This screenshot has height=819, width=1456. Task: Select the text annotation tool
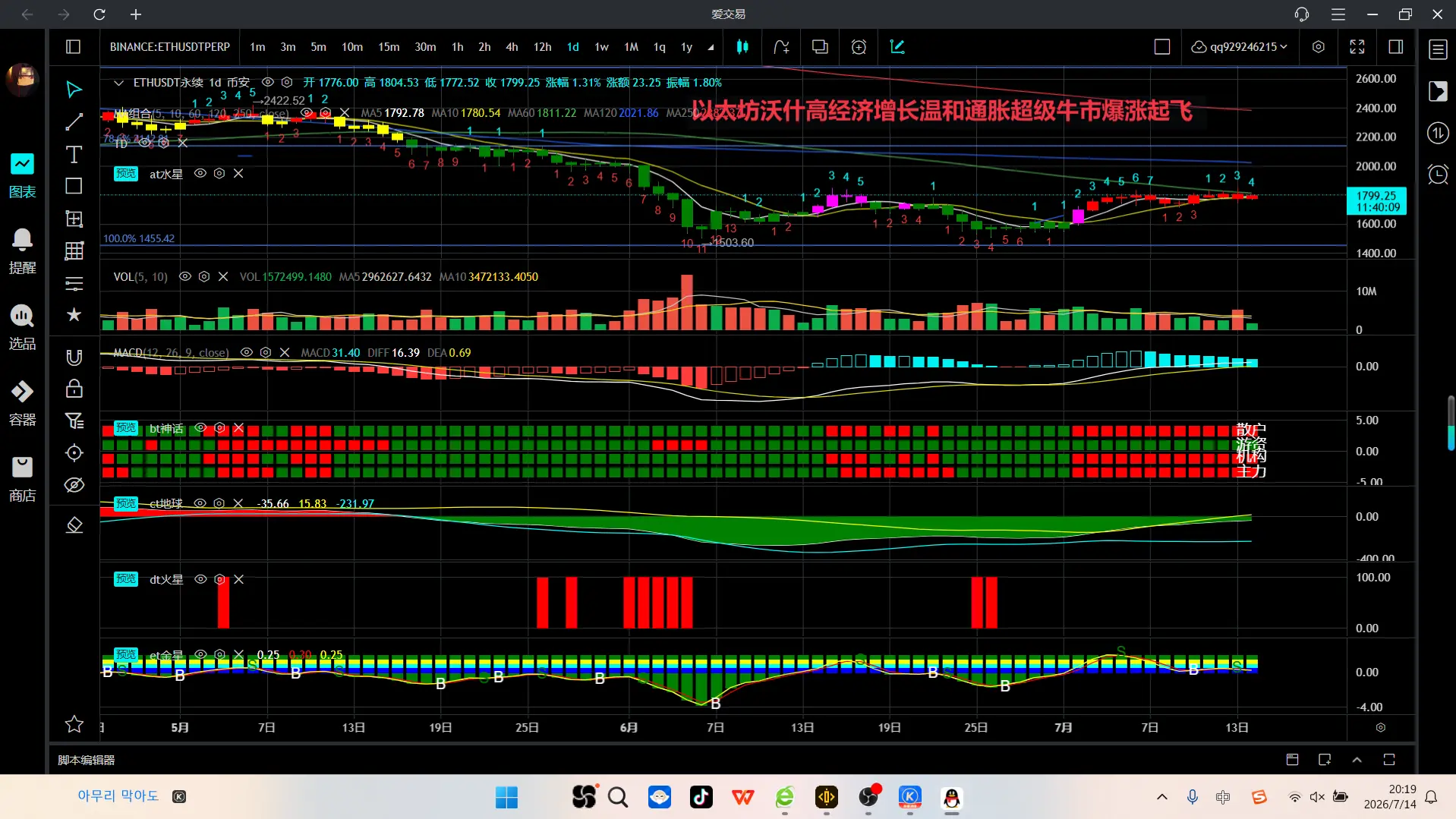pyautogui.click(x=74, y=155)
